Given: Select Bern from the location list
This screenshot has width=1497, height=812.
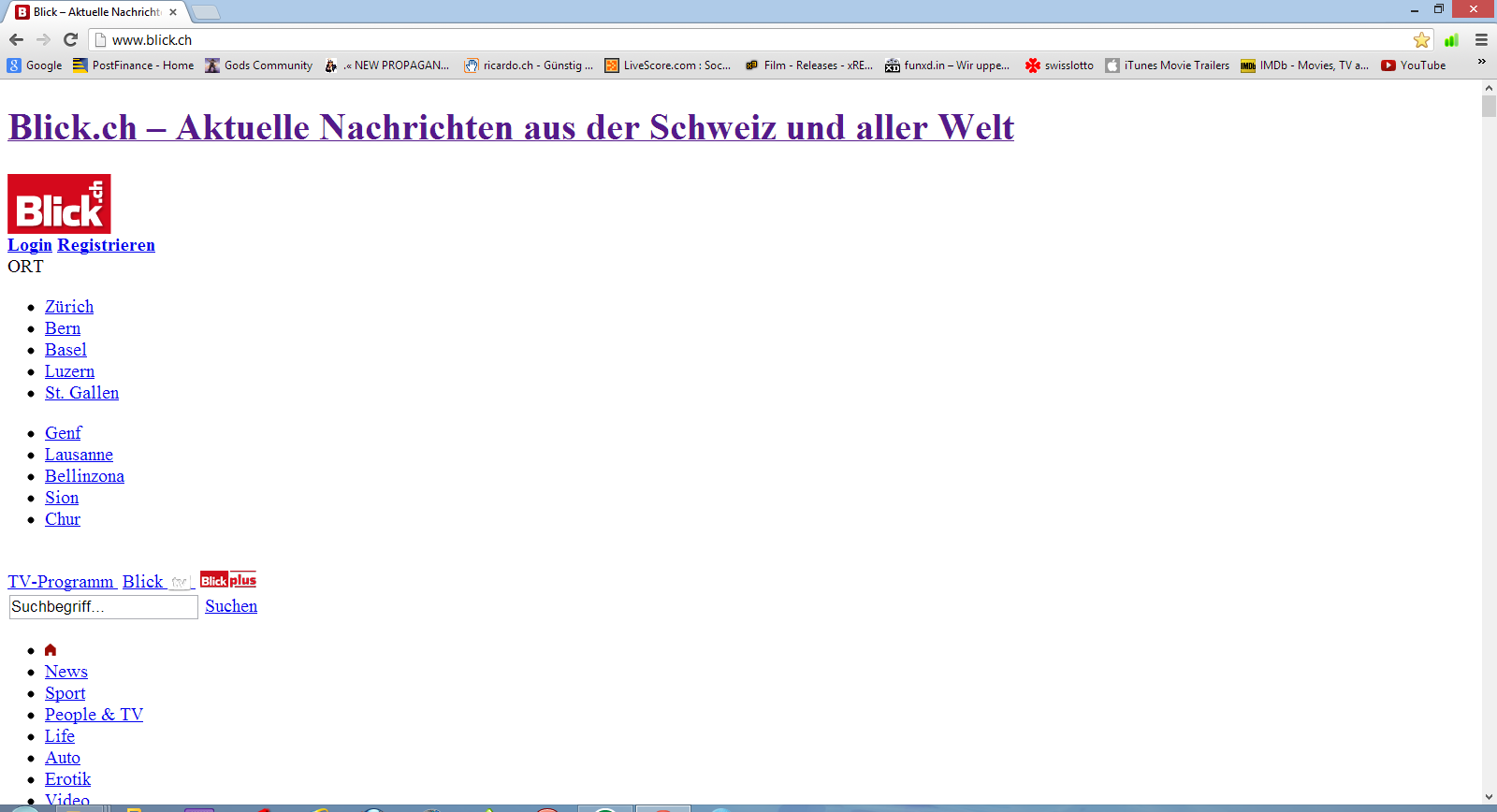Looking at the screenshot, I should click(x=63, y=328).
